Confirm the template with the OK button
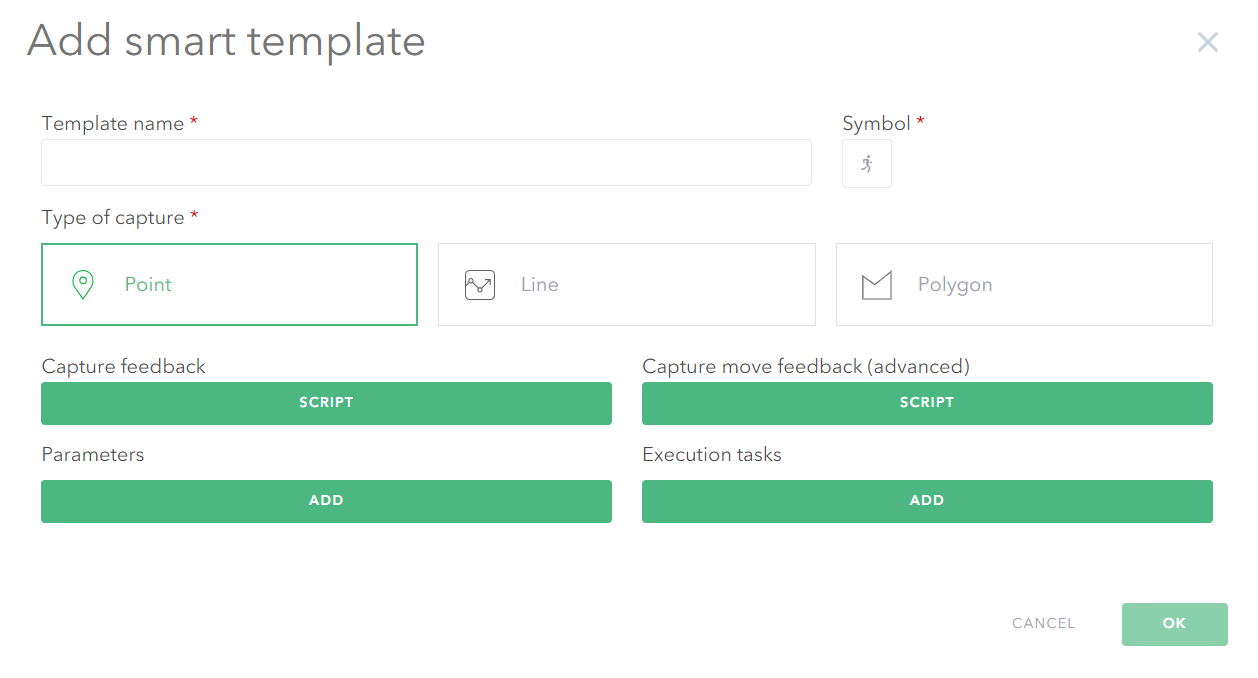 point(1174,624)
